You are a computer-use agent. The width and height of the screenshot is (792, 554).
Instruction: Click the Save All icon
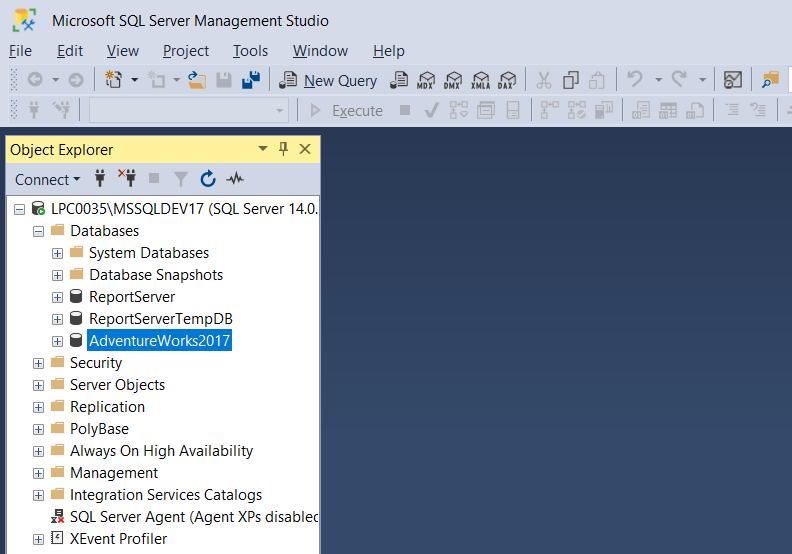tap(251, 80)
